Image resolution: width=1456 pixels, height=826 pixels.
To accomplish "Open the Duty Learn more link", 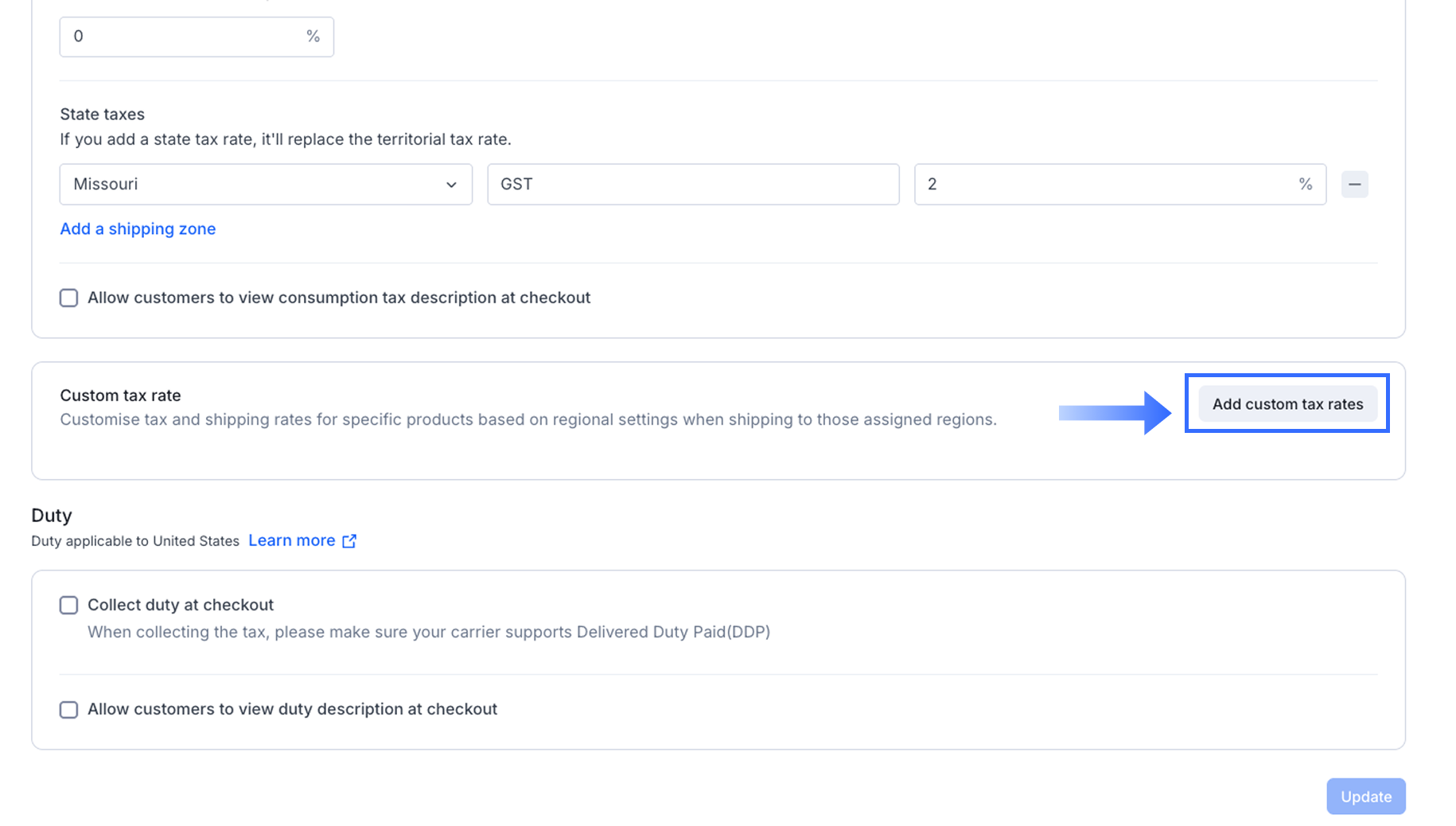I will pos(292,541).
